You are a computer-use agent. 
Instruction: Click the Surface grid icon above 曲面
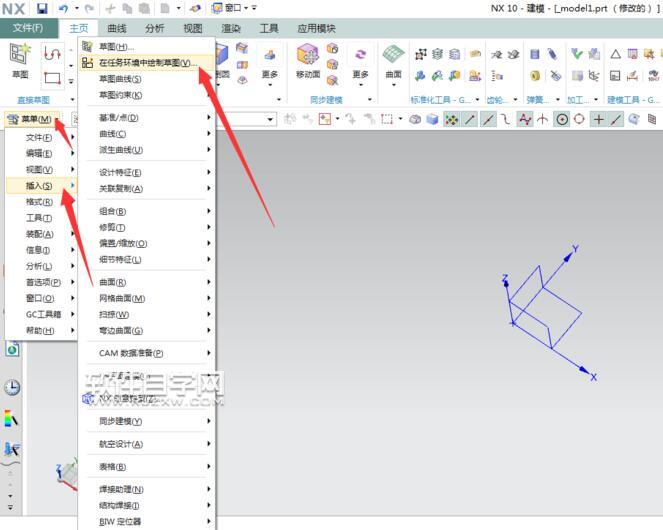pyautogui.click(x=393, y=54)
